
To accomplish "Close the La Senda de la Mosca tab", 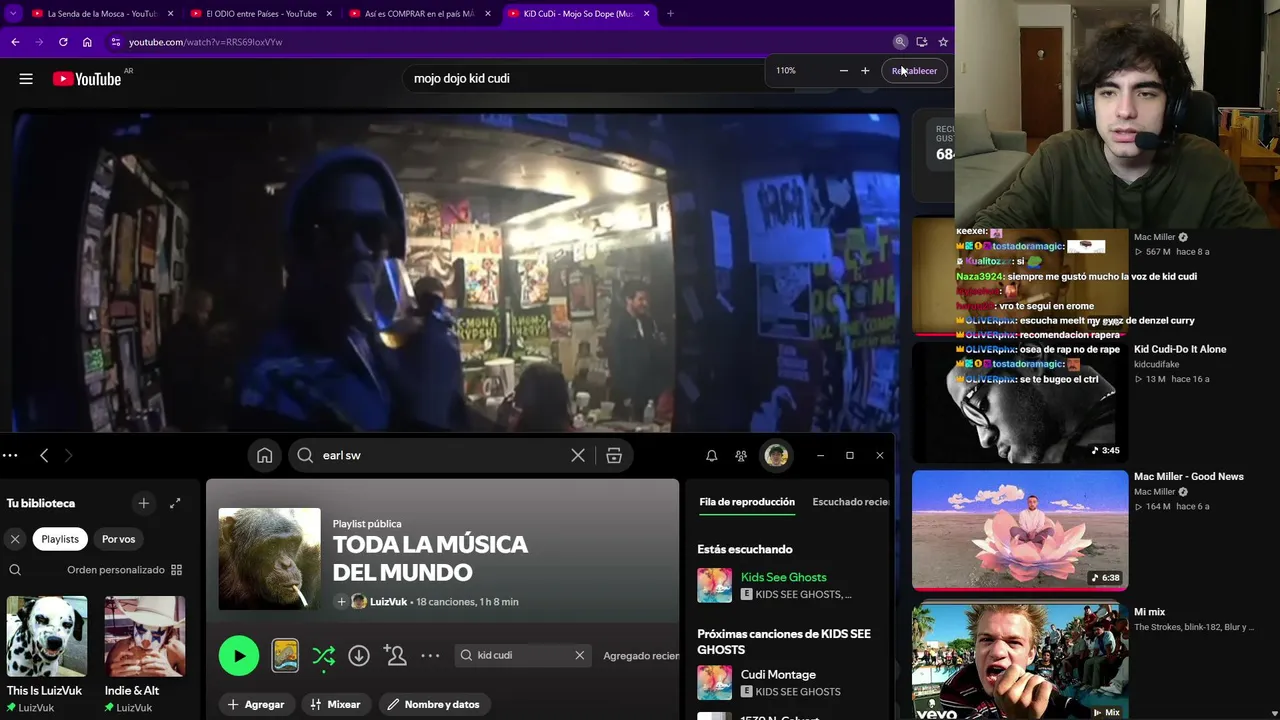I will [x=170, y=14].
